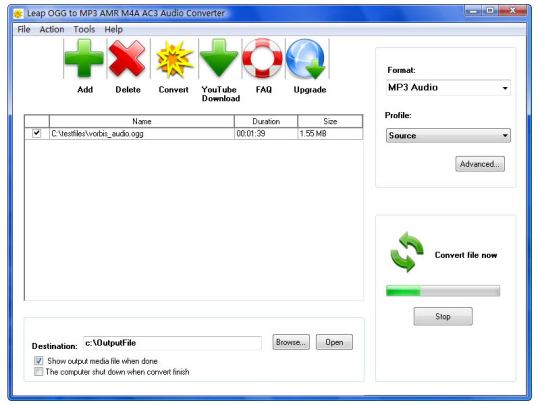Screen dimensions: 540x405
Task: Click the green plus Add icon
Action: [84, 59]
